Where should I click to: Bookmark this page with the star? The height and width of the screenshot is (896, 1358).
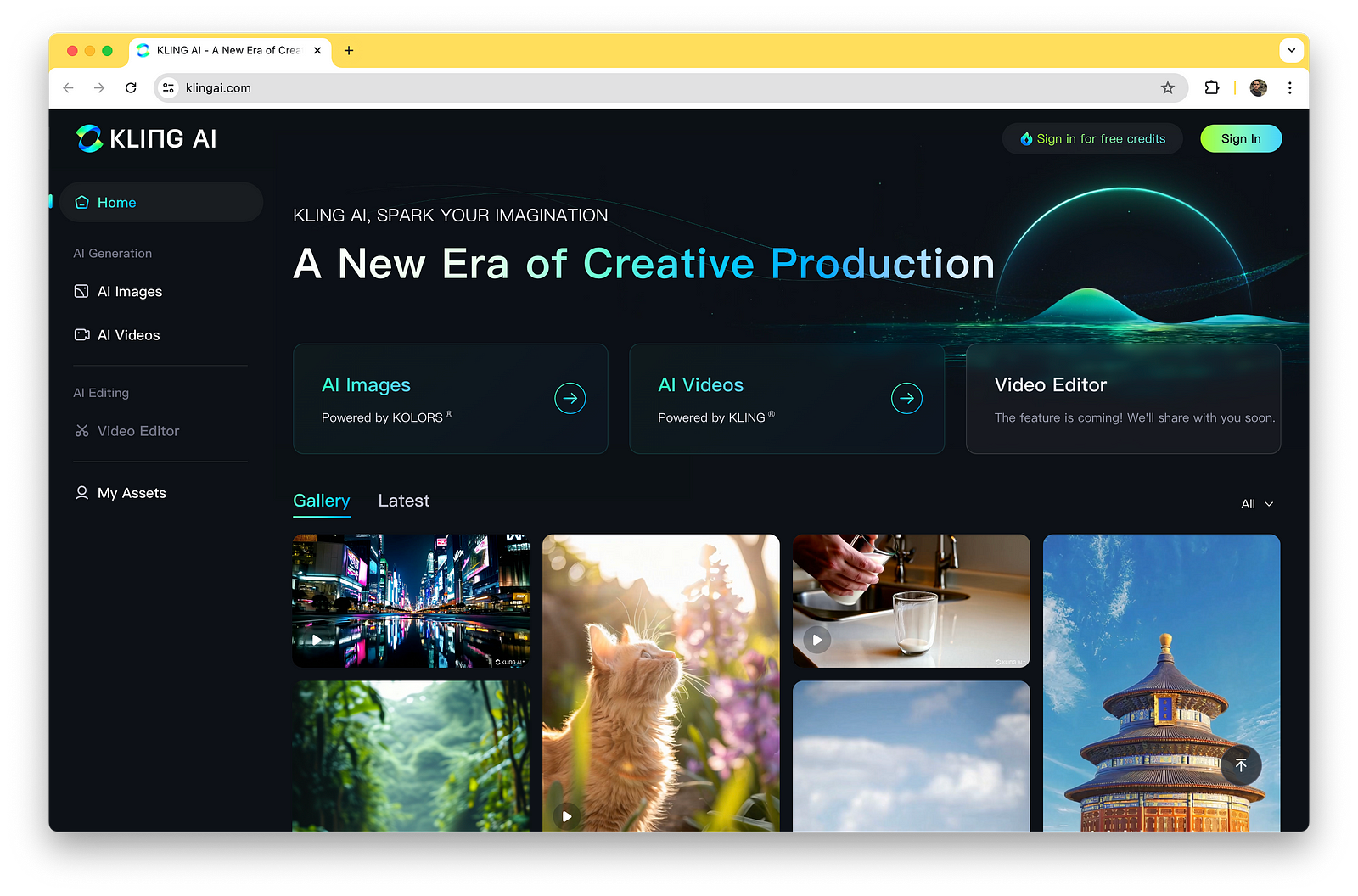[x=1168, y=87]
